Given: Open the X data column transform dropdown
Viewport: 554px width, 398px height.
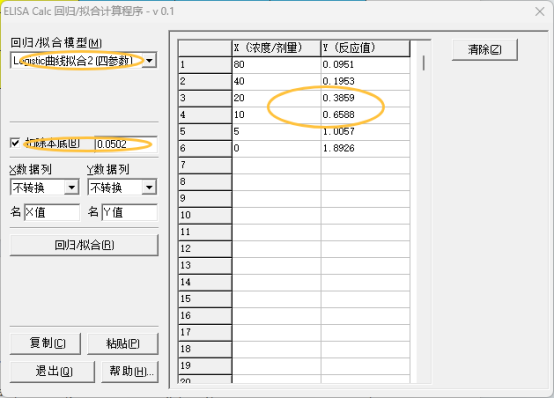Looking at the screenshot, I should point(72,187).
